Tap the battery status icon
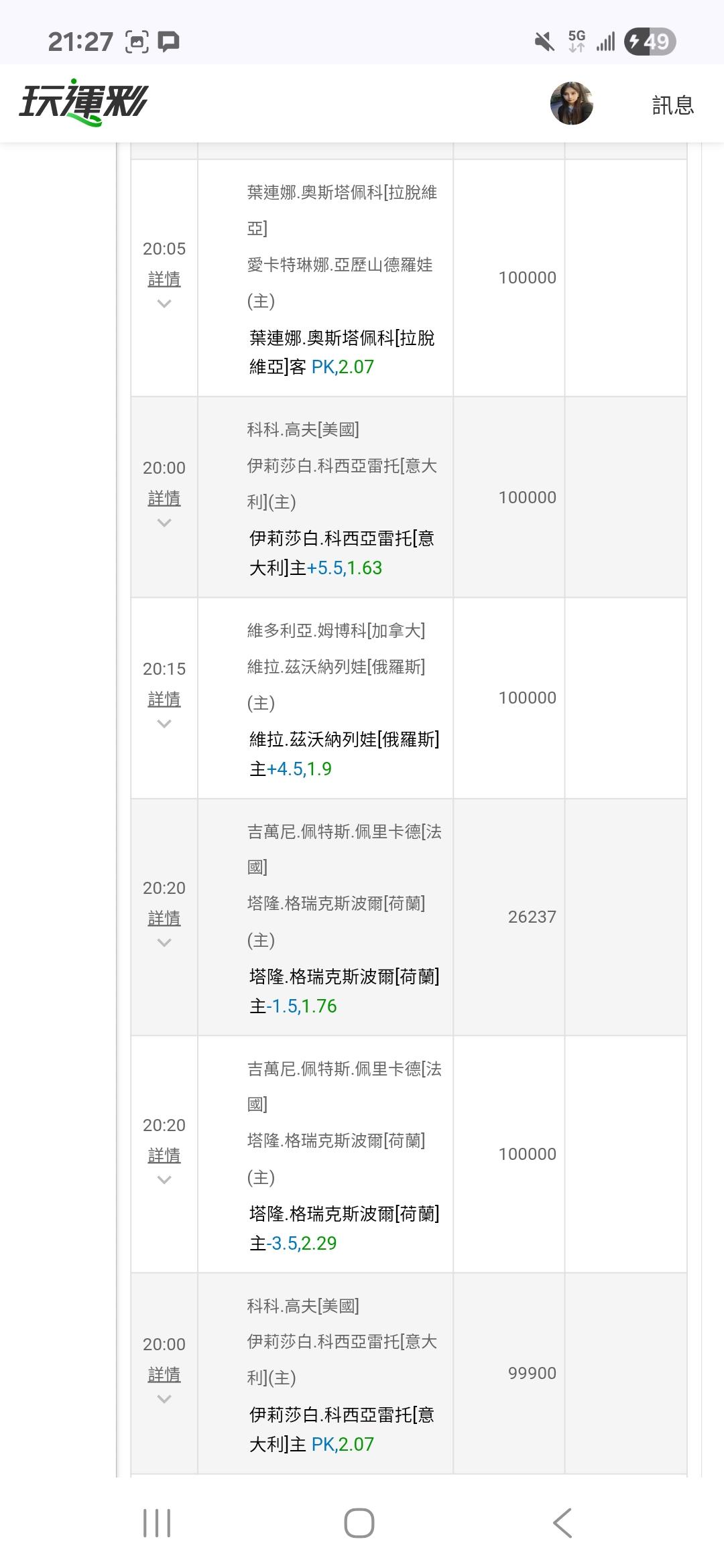The height and width of the screenshot is (1568, 724). point(649,42)
